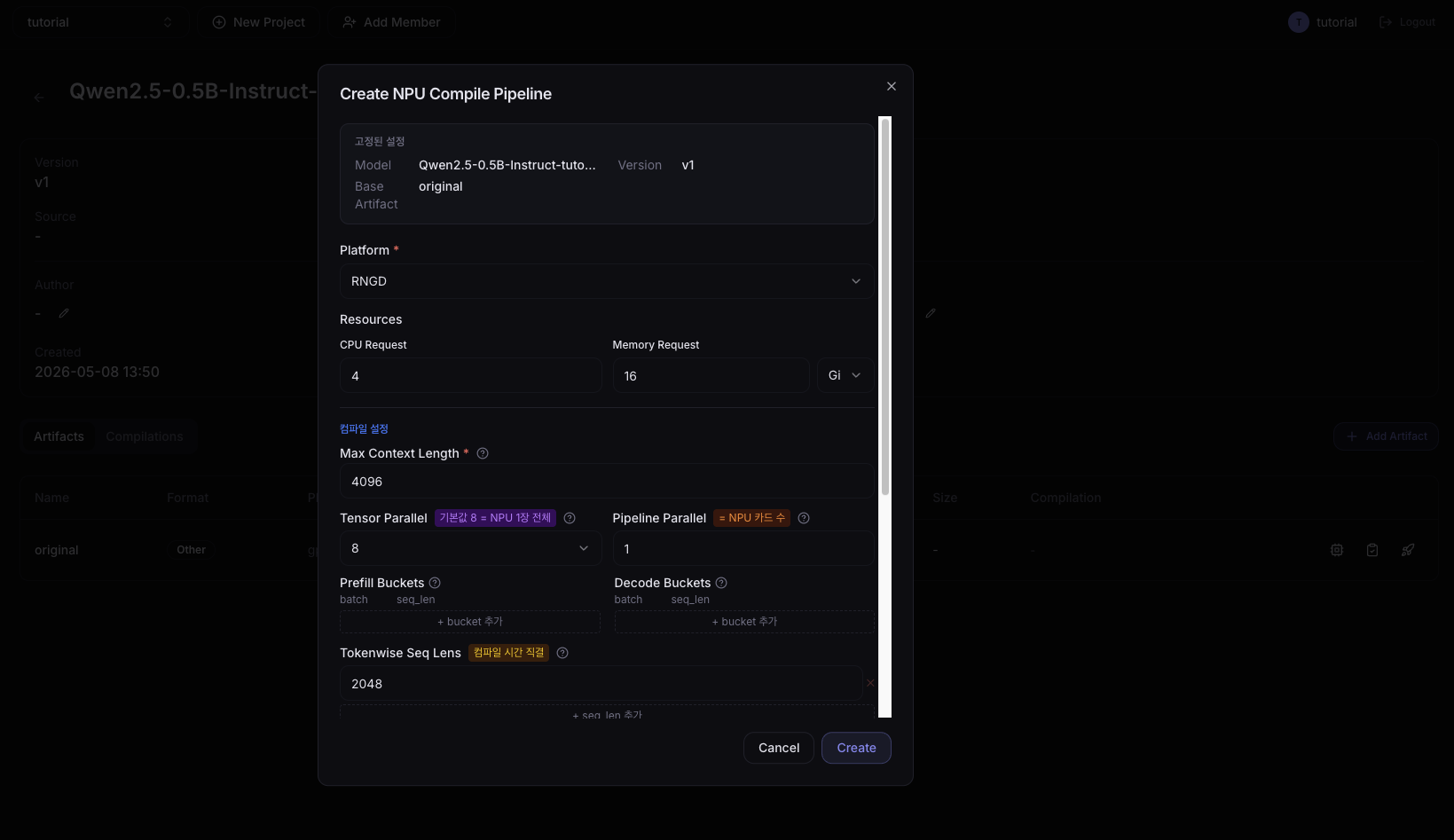The width and height of the screenshot is (1454, 840).
Task: Remove the 2048 seq len entry
Action: click(x=870, y=683)
